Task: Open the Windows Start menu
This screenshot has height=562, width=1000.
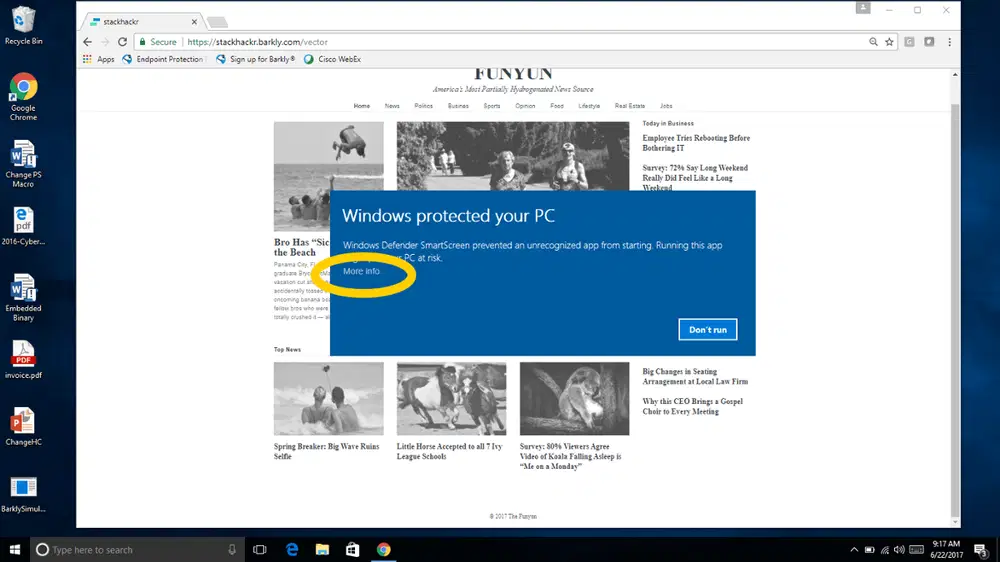Action: click(x=15, y=549)
